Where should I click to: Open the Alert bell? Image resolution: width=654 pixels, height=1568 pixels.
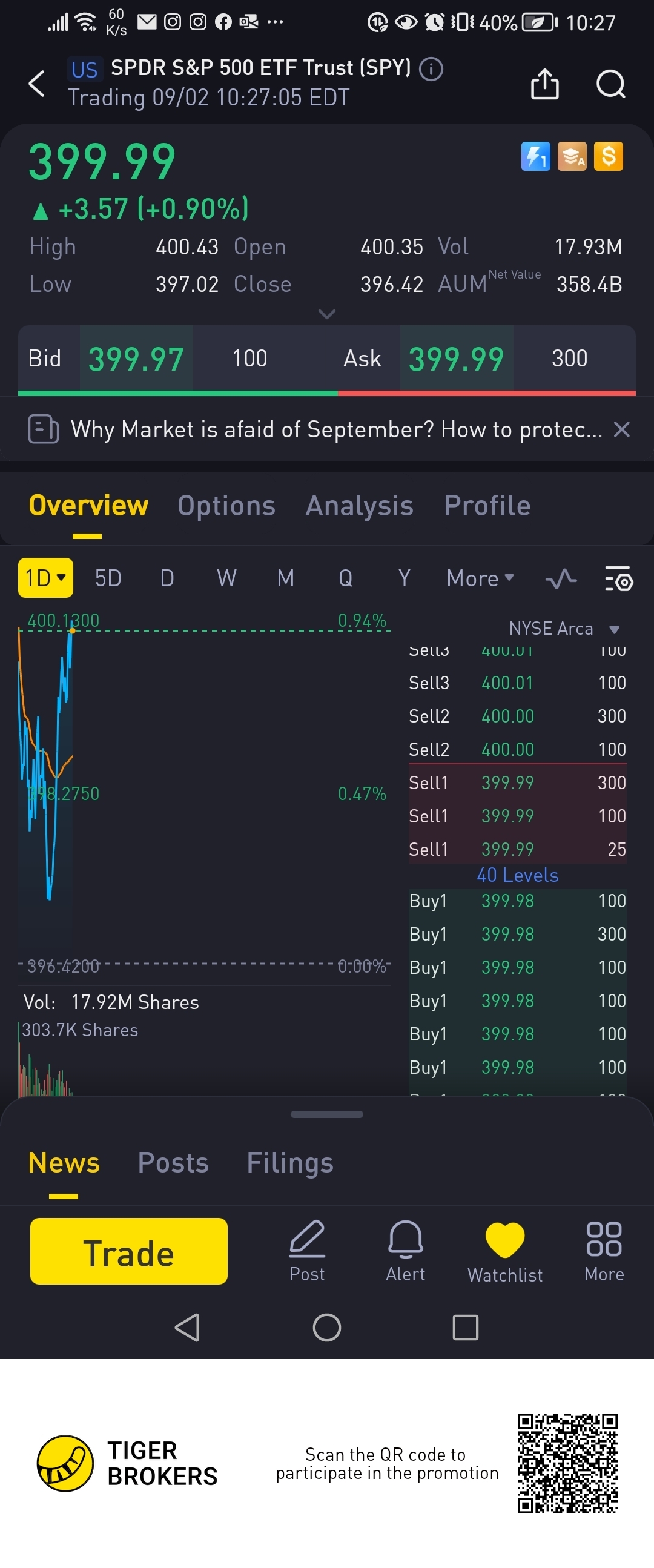(x=405, y=1251)
